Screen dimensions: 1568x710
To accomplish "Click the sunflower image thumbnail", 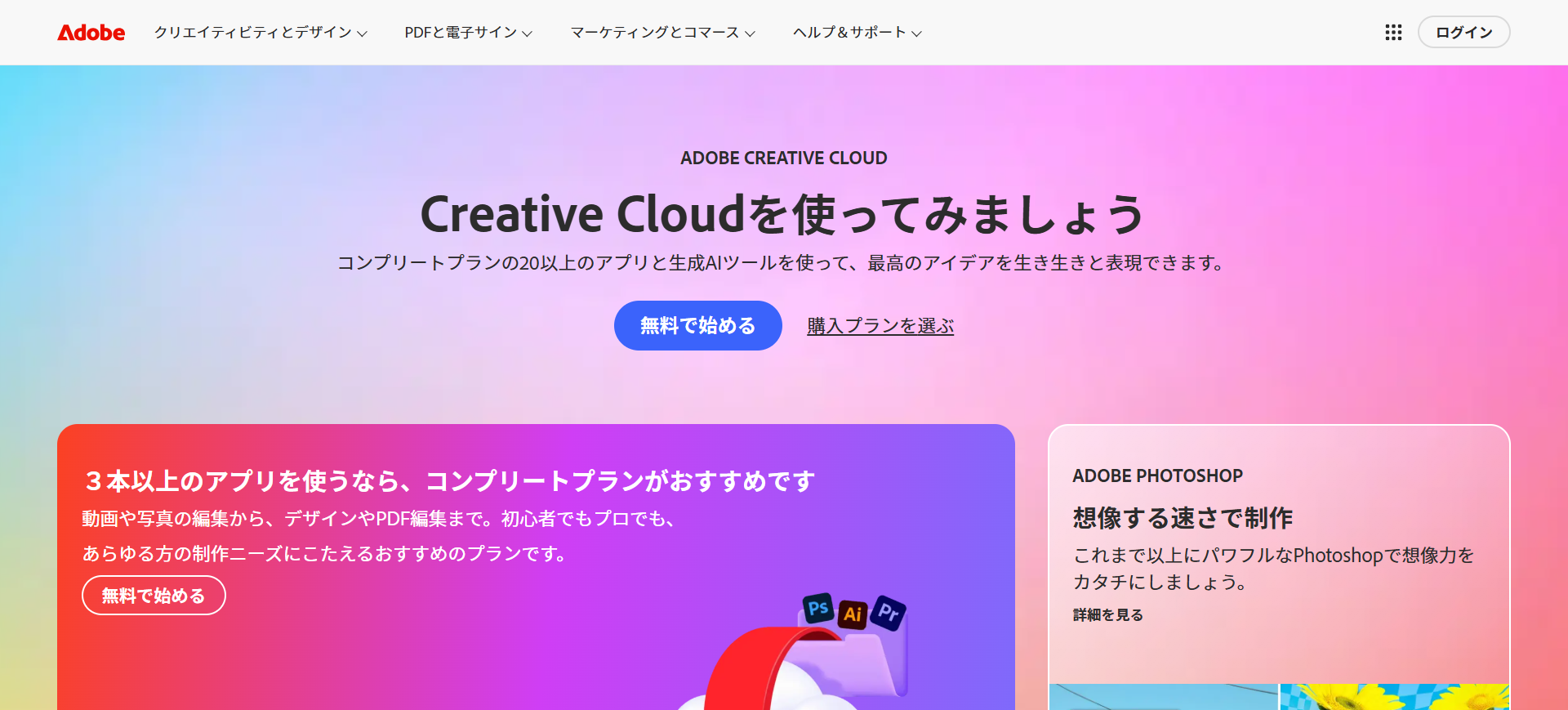I will pyautogui.click(x=1394, y=697).
